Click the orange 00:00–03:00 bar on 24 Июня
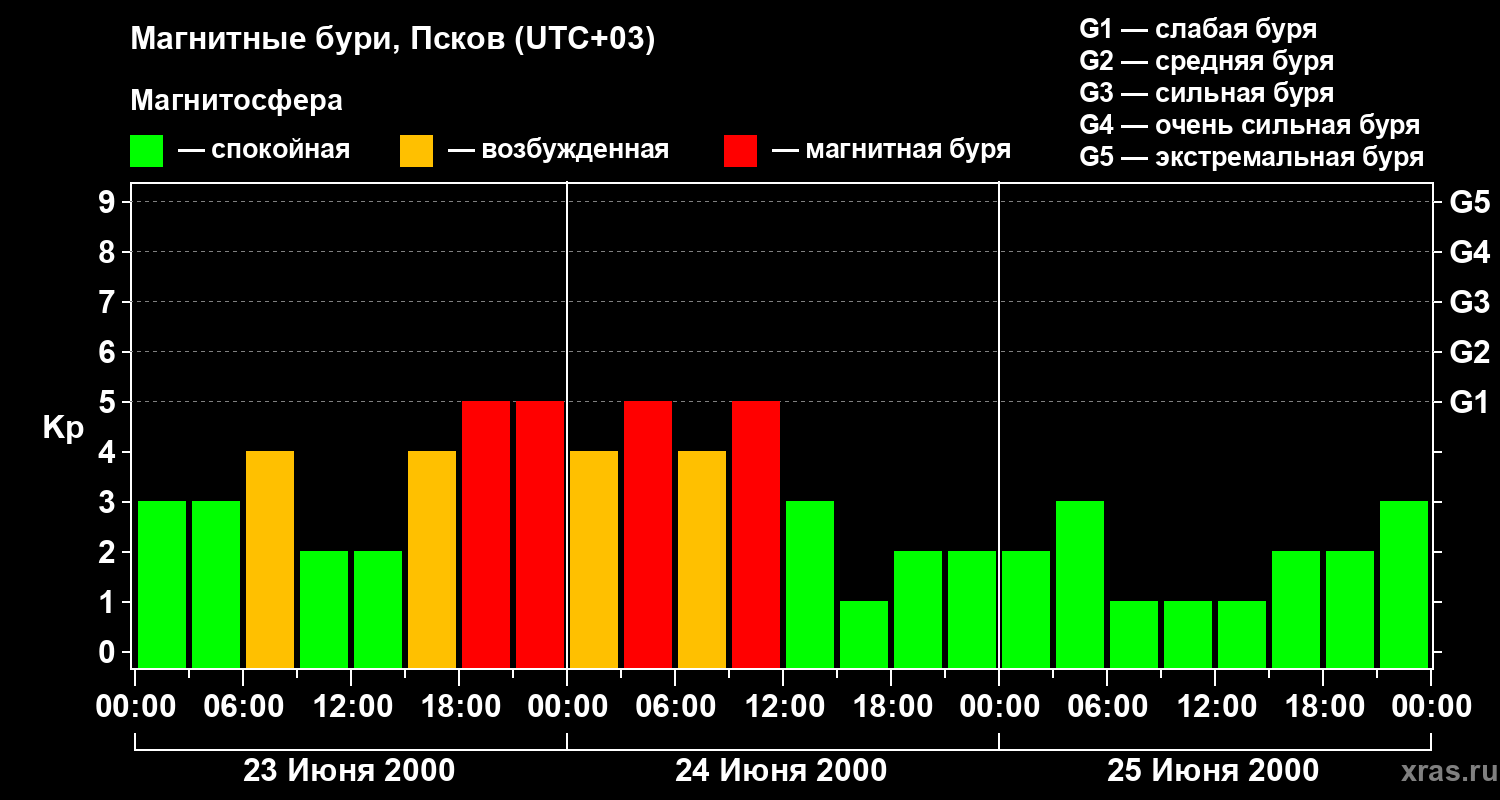1500x800 pixels. click(x=594, y=559)
